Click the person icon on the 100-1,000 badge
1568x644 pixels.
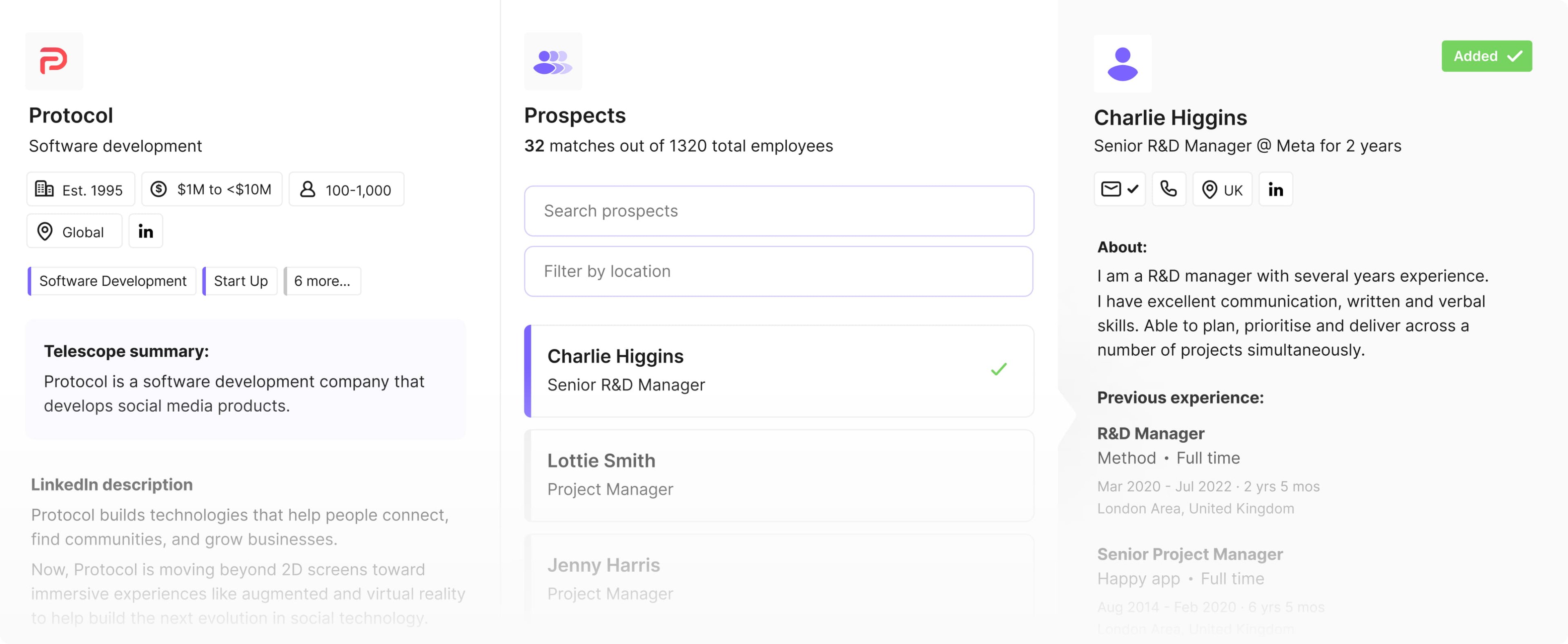coord(307,189)
